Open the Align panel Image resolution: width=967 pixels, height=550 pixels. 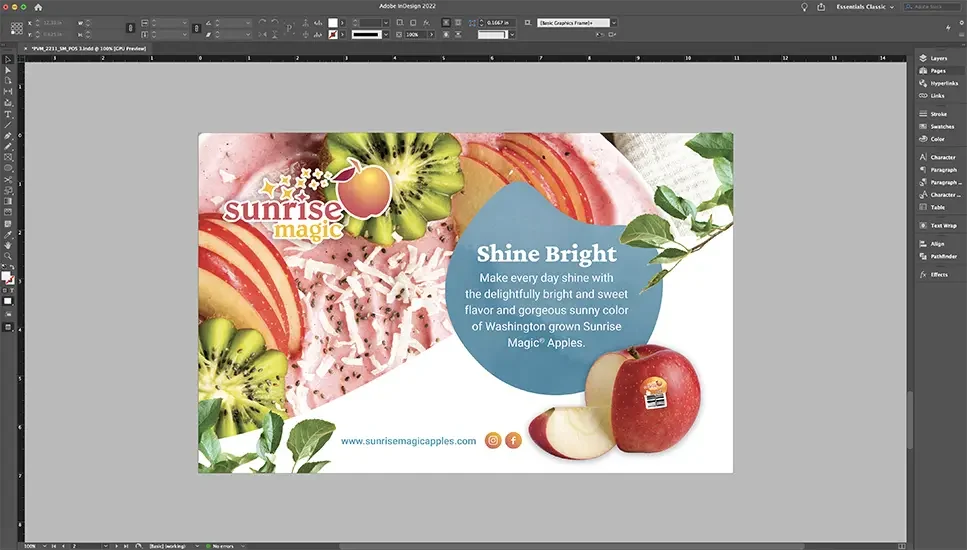939,244
